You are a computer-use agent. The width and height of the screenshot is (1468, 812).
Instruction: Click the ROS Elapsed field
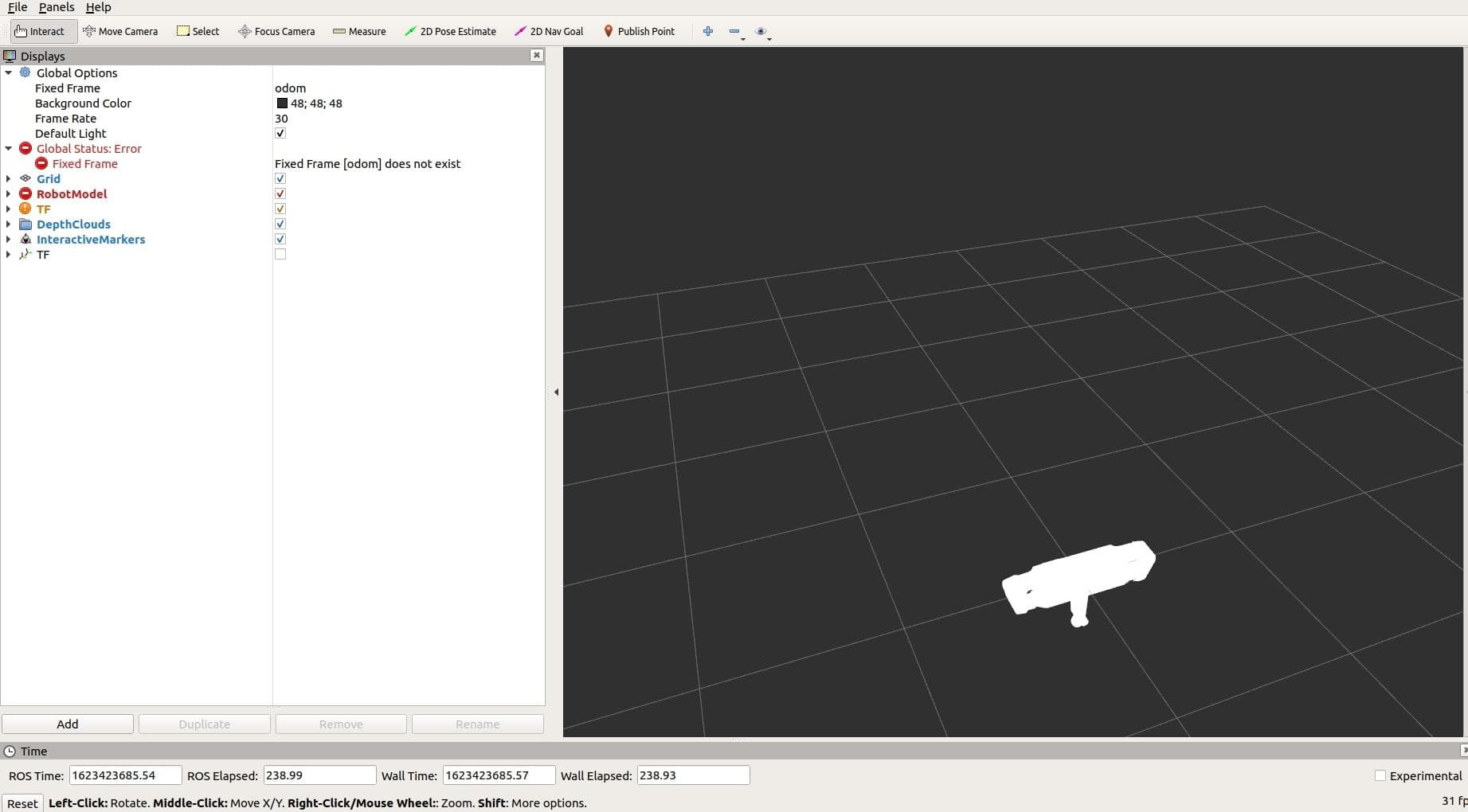(x=319, y=775)
